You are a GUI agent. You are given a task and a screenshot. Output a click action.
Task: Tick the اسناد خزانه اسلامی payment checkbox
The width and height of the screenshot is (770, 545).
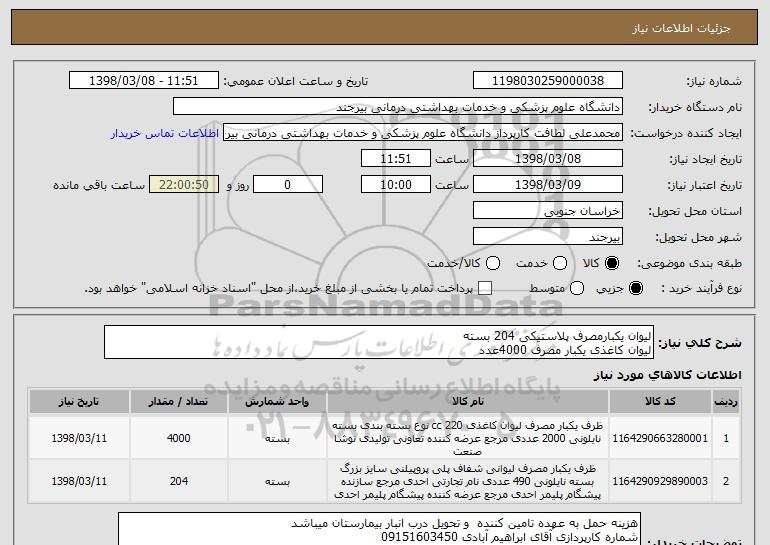tap(485, 288)
